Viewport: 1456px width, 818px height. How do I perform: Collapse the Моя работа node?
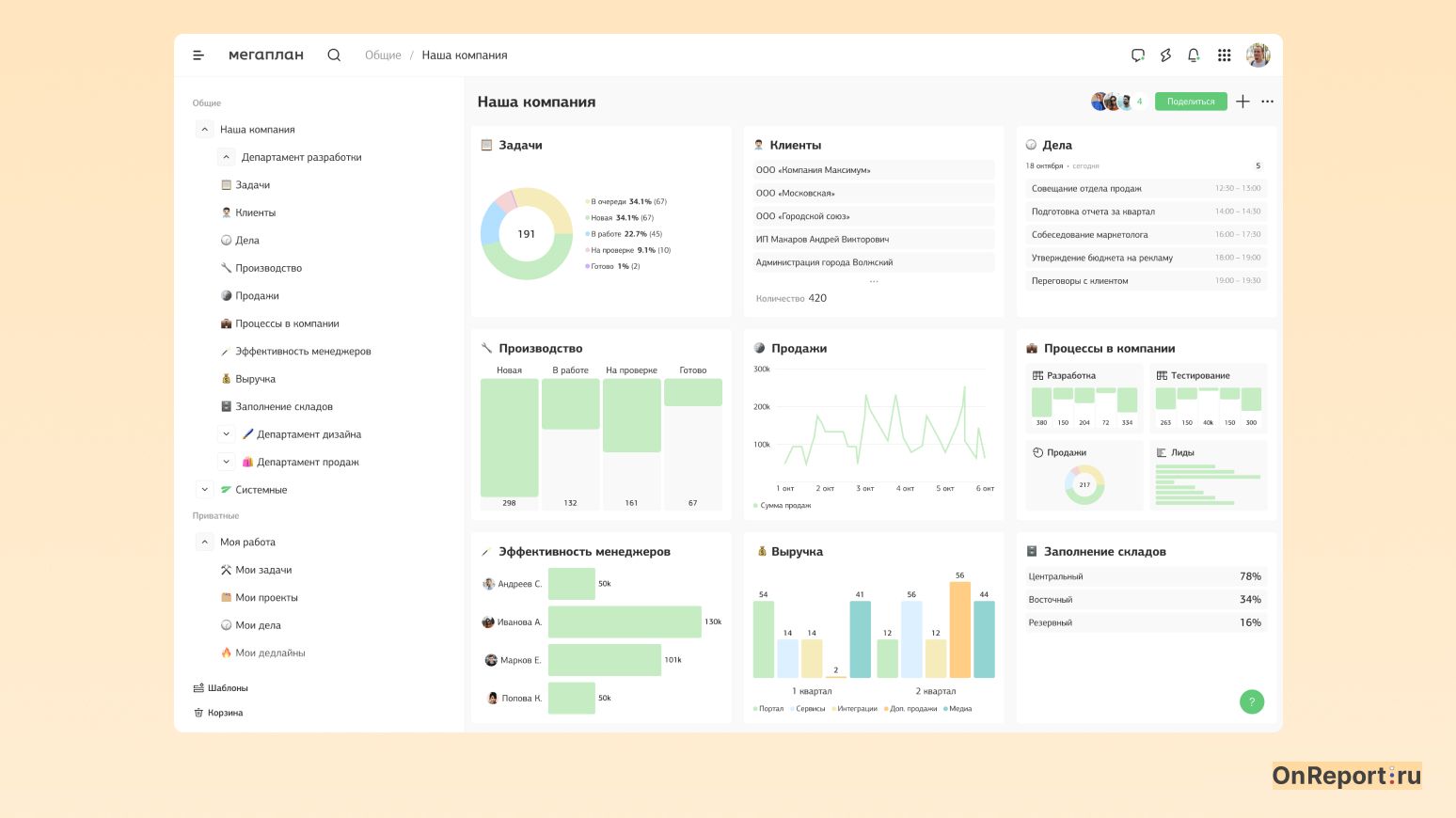[204, 543]
